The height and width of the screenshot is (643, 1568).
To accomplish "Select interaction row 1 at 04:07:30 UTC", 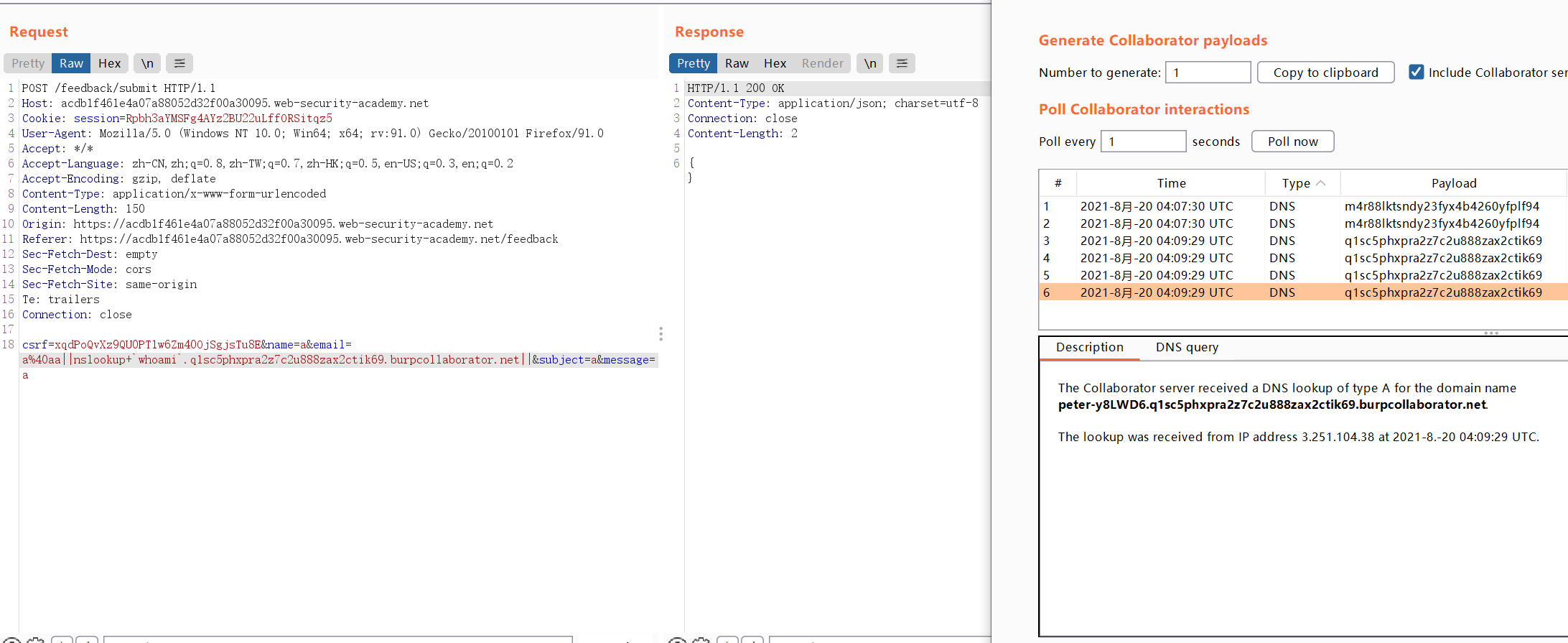I will pos(1303,206).
